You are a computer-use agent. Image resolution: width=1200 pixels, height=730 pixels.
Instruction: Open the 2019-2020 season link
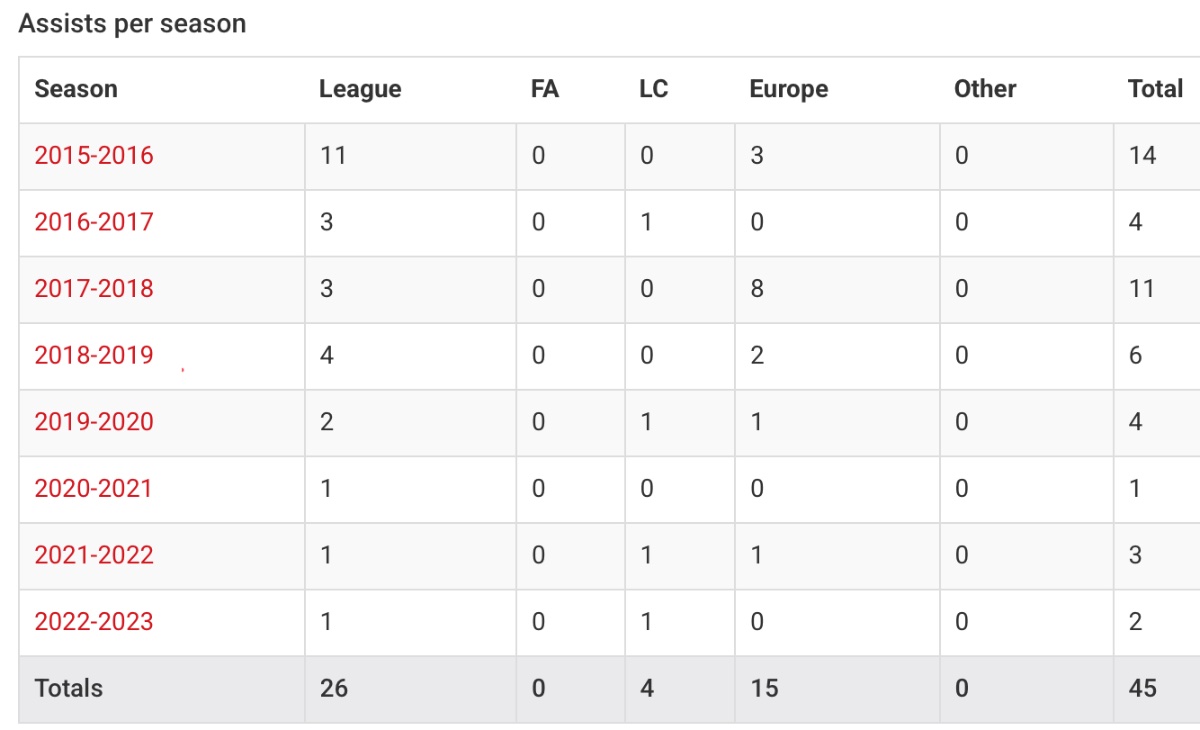[94, 422]
